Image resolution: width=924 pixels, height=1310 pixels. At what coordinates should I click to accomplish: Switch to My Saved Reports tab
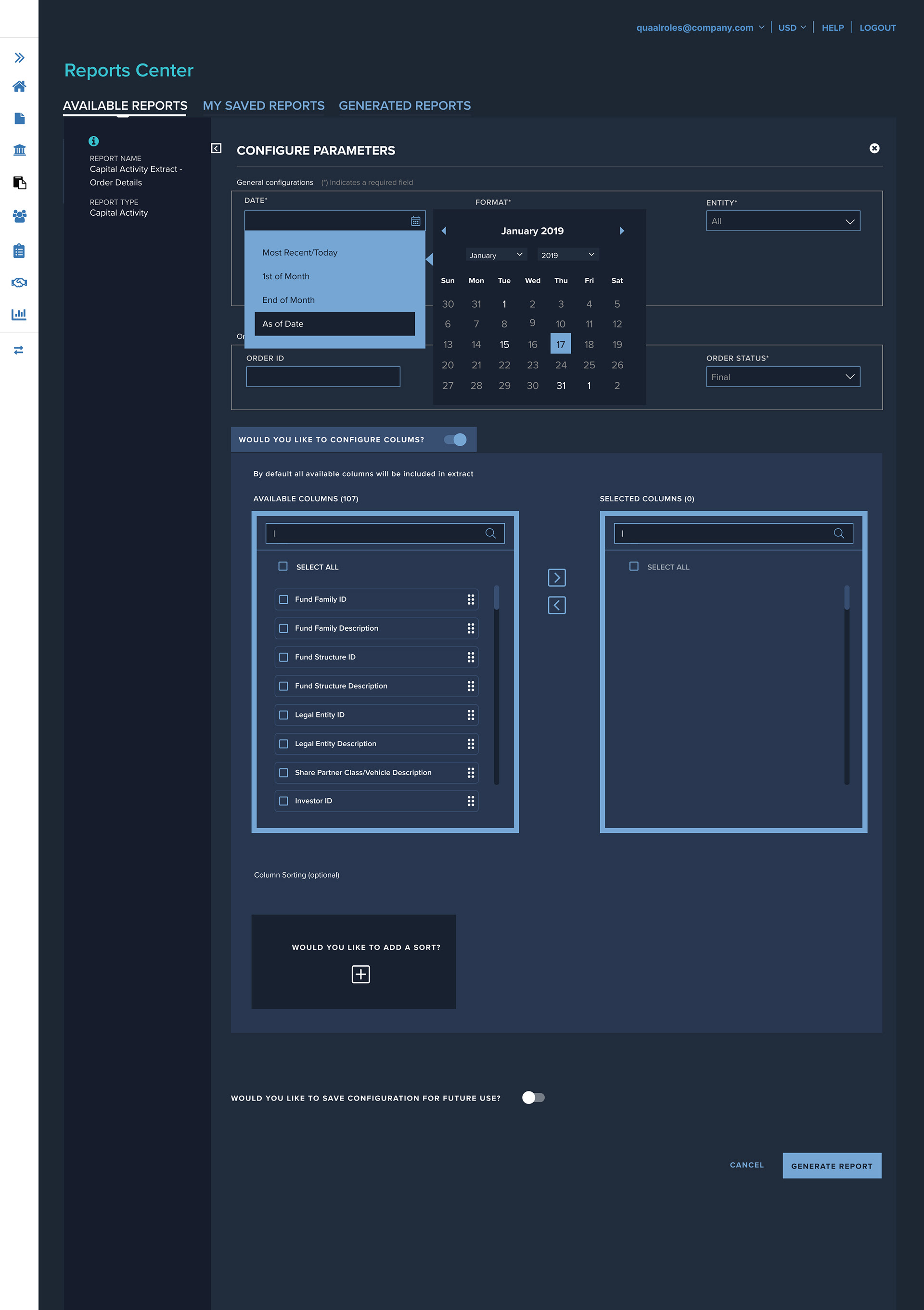tap(264, 105)
